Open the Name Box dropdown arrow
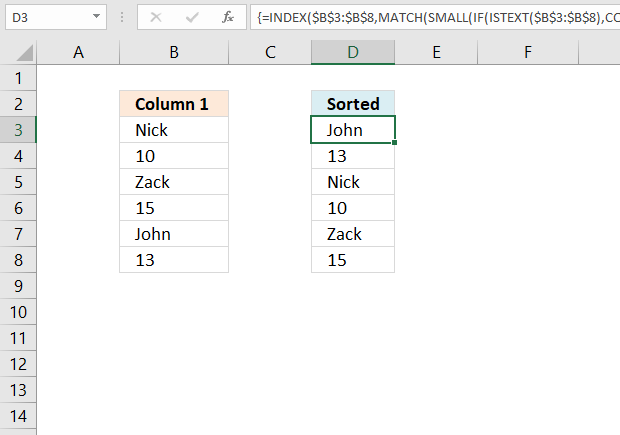620x435 pixels. click(96, 16)
